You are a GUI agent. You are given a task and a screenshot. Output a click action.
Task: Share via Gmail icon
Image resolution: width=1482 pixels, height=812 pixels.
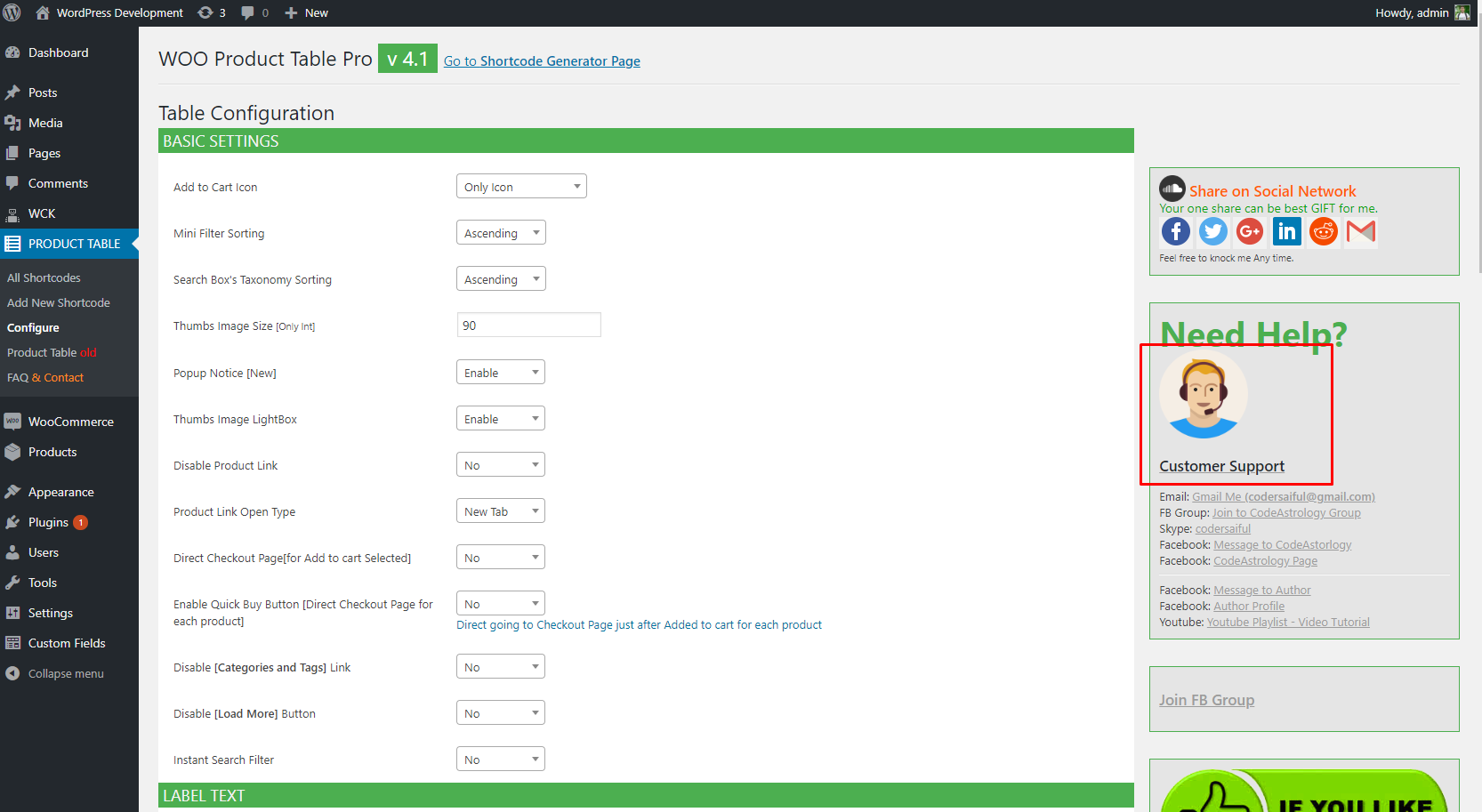[1361, 231]
